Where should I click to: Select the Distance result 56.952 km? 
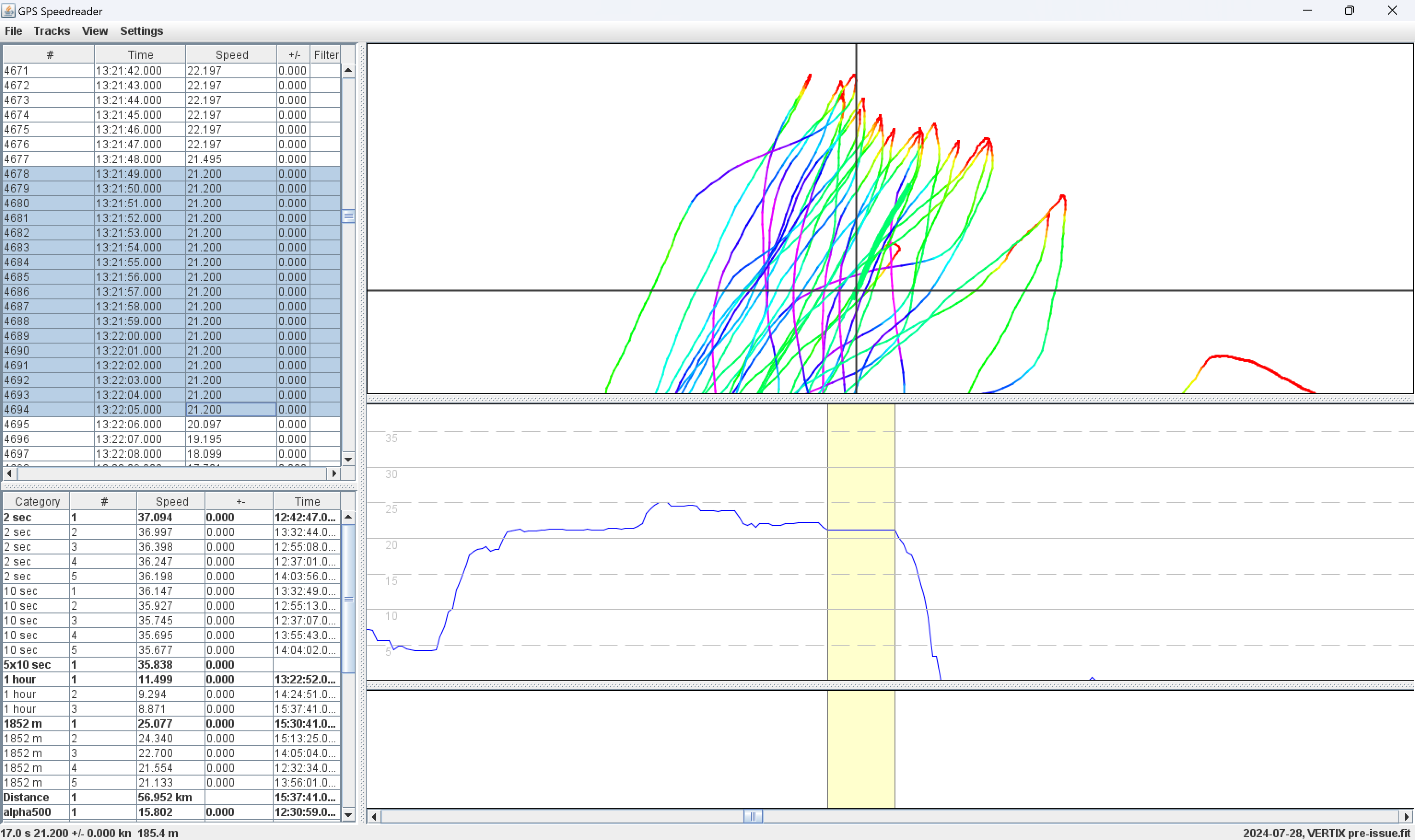pos(171,797)
